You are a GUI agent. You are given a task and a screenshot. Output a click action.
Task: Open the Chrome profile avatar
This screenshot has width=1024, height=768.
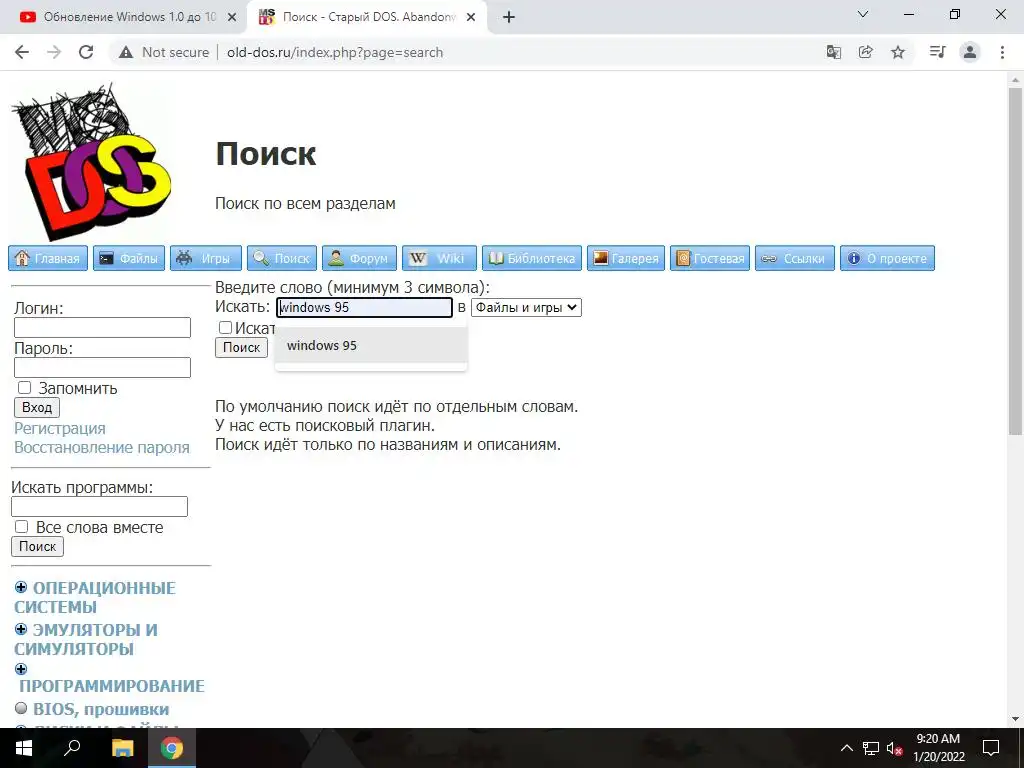click(x=970, y=52)
